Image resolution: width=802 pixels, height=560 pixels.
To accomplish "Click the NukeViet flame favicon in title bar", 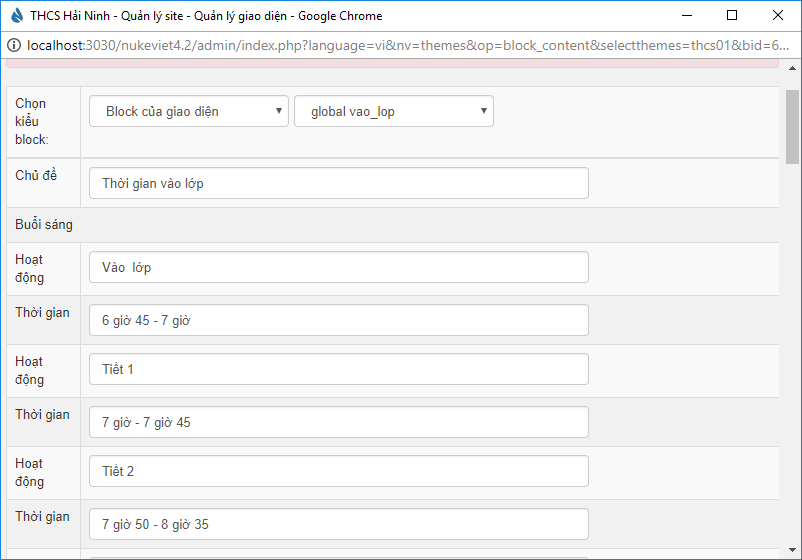I will pyautogui.click(x=17, y=15).
